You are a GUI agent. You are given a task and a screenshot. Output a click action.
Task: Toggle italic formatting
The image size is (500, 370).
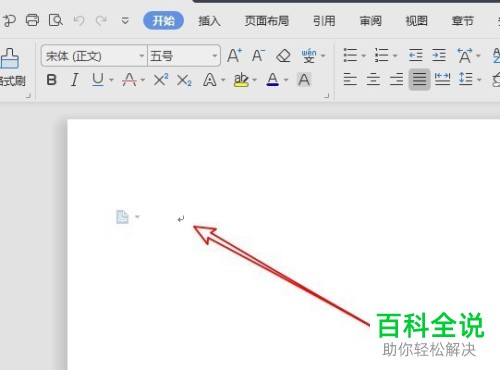tap(75, 80)
